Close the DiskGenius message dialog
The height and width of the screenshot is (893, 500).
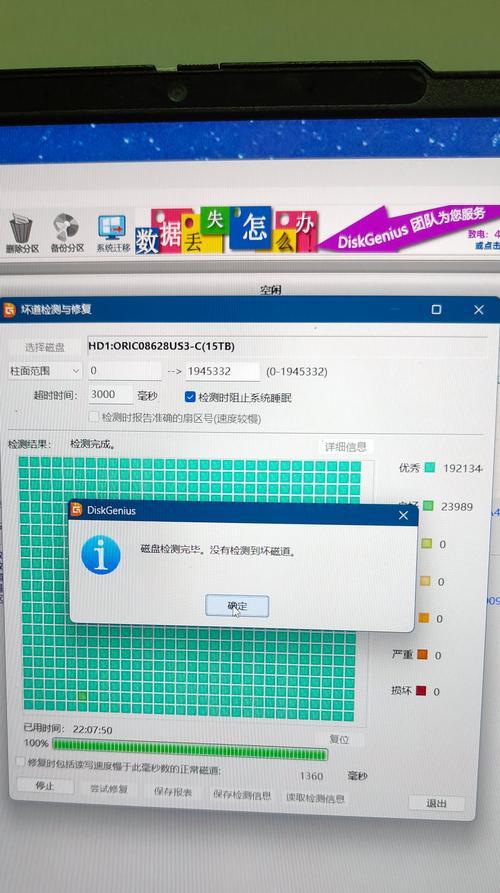(403, 515)
